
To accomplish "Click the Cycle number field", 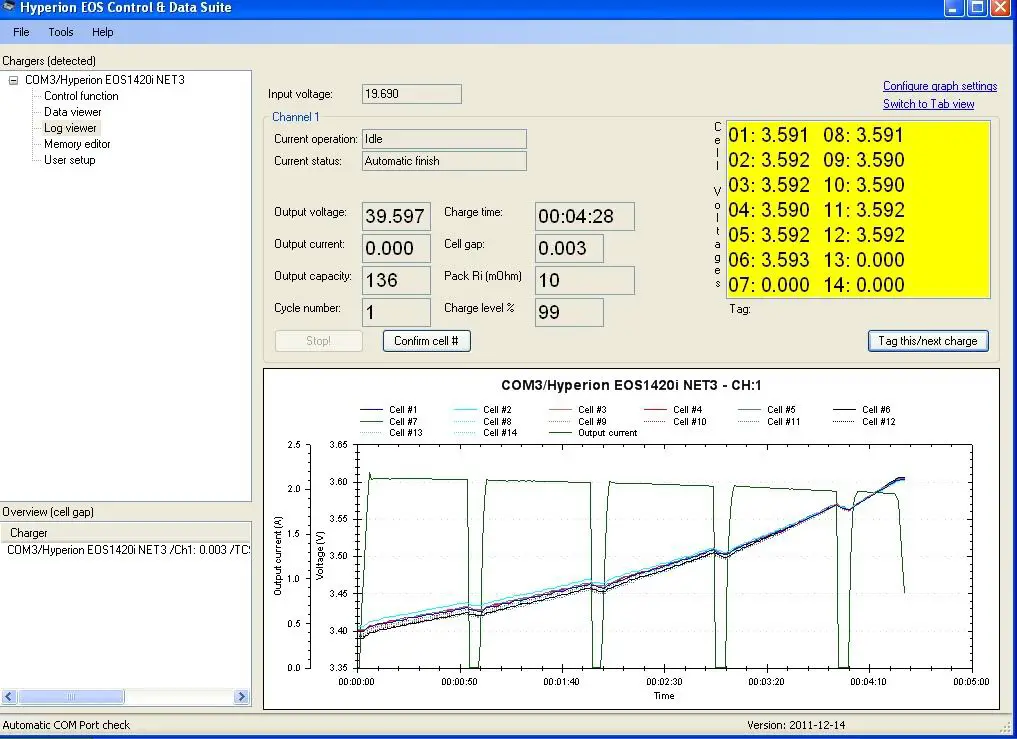I will pos(396,312).
